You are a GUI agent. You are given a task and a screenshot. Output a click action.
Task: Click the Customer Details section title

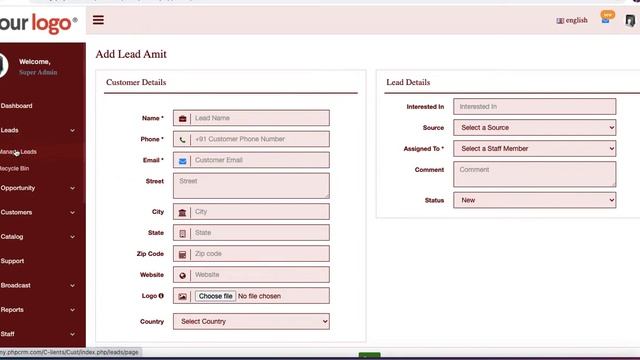pyautogui.click(x=136, y=82)
